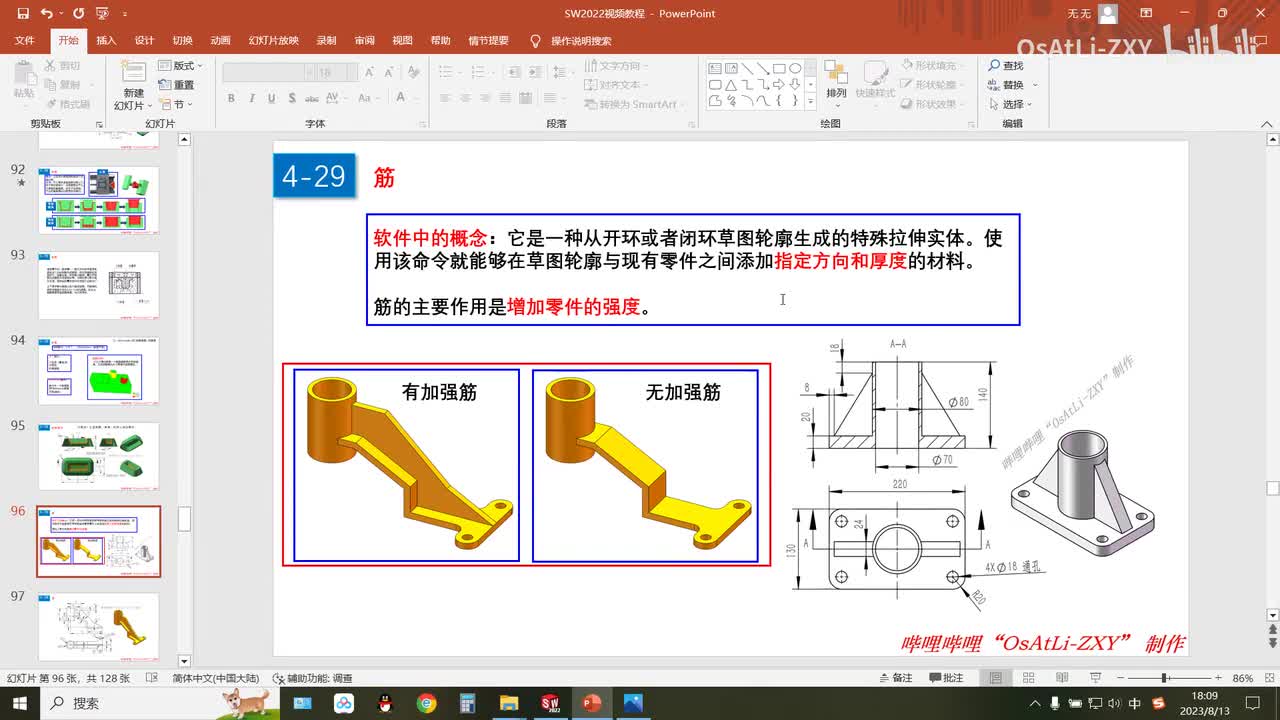This screenshot has height=720, width=1280.
Task: Toggle the 批注 comments pane in the status bar
Action: pyautogui.click(x=945, y=678)
